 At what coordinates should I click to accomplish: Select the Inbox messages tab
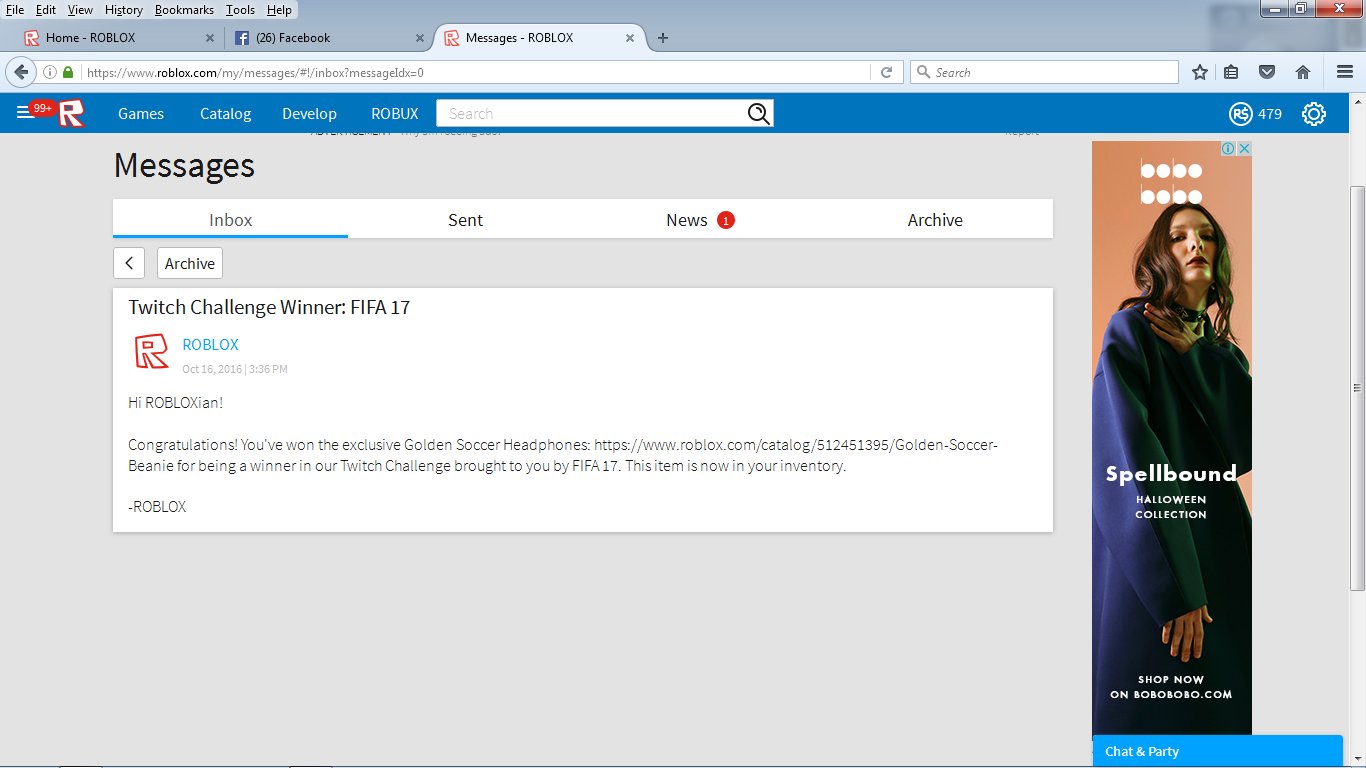(230, 220)
